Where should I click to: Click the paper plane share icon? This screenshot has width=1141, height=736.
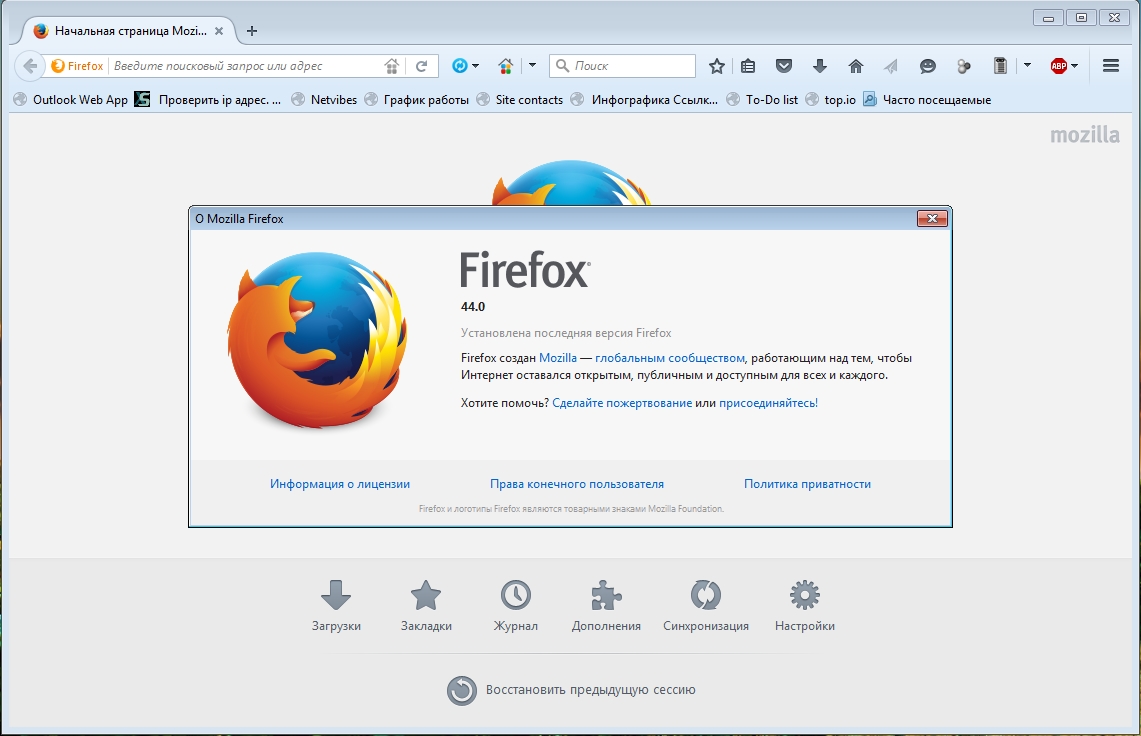coord(891,66)
